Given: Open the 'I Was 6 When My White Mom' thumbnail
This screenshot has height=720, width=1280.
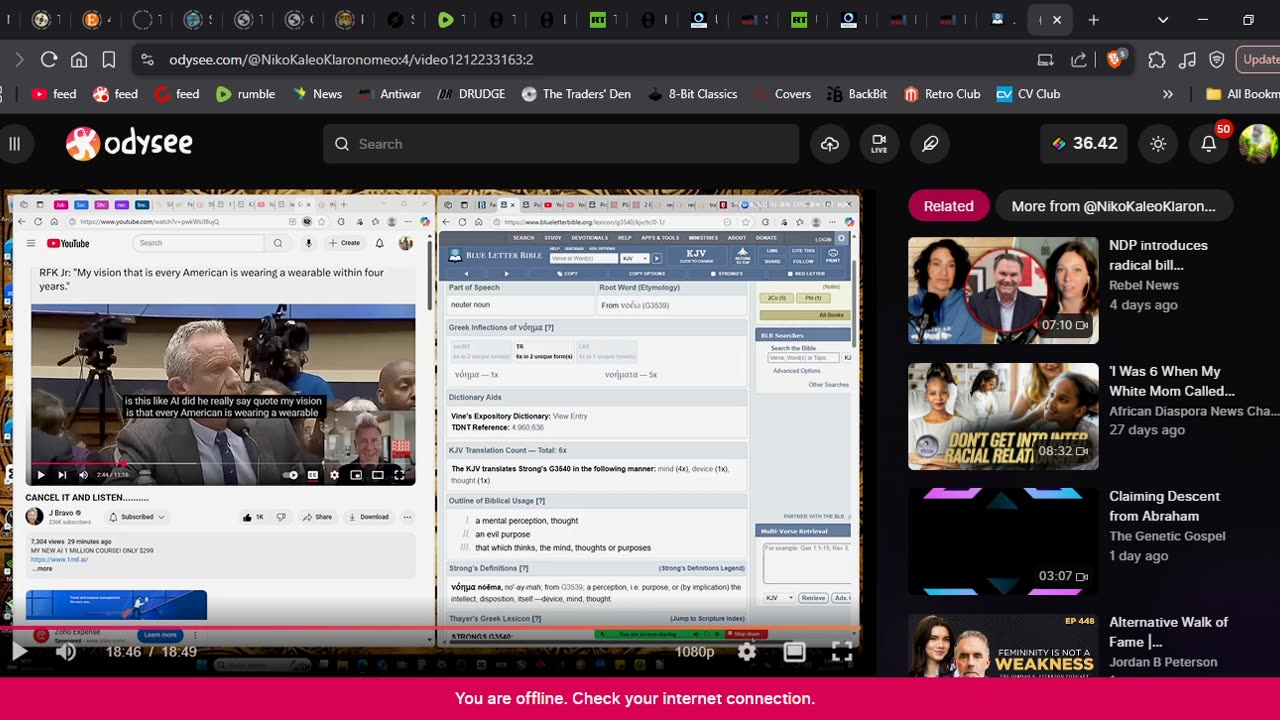Looking at the screenshot, I should click(x=1003, y=416).
